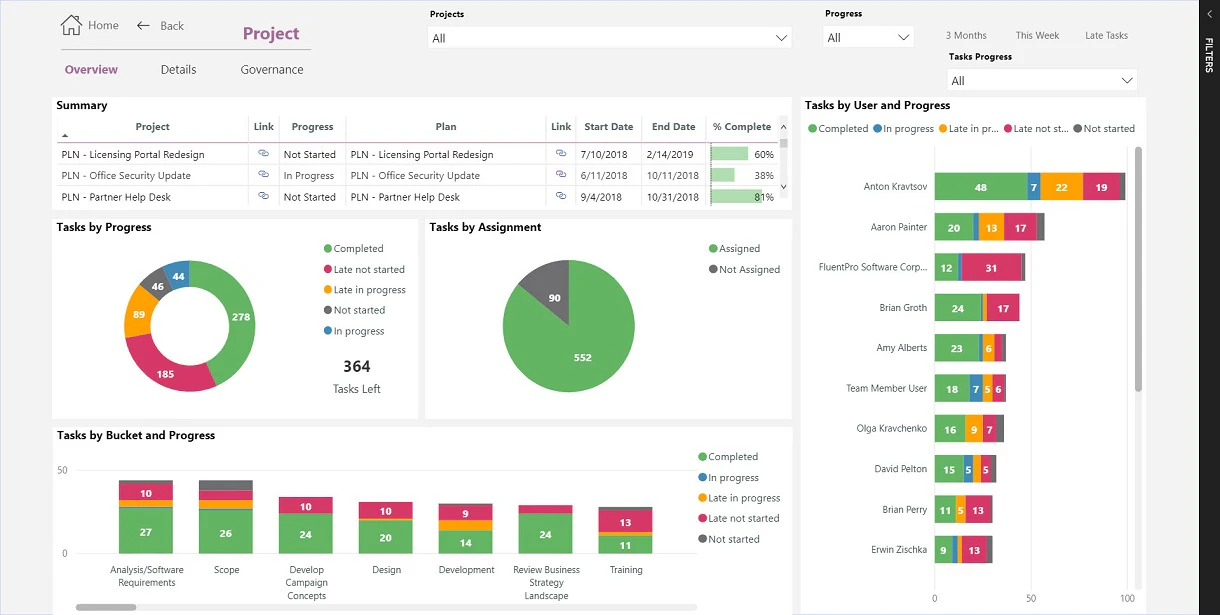This screenshot has width=1220, height=615.
Task: Open plan link icon dated 7/10/2018
Action: (561, 154)
